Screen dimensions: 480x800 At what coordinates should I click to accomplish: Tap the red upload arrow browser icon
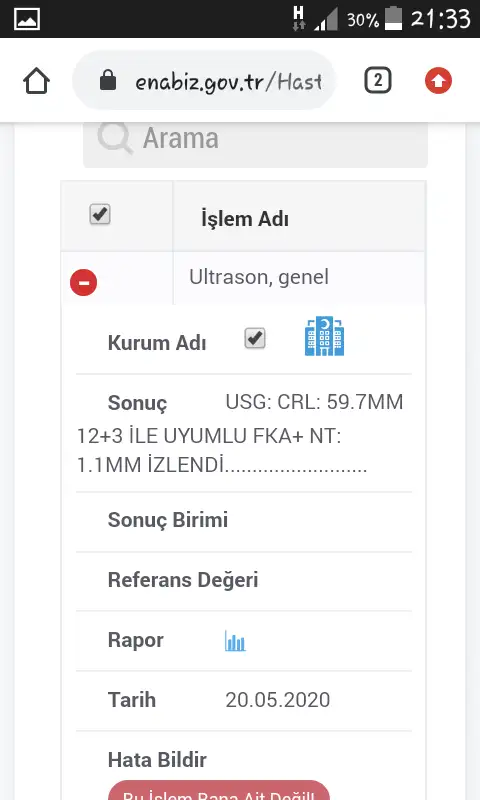coord(438,81)
